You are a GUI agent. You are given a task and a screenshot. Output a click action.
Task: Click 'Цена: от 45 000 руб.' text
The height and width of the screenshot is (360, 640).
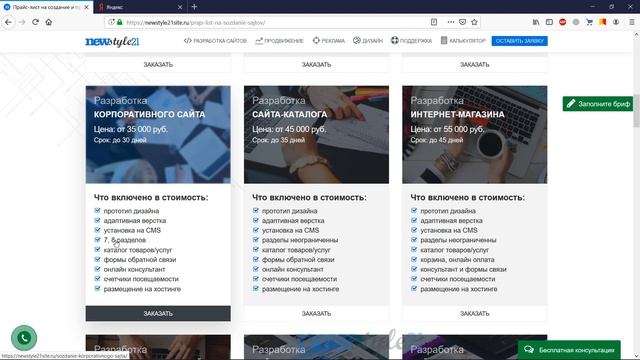point(289,129)
